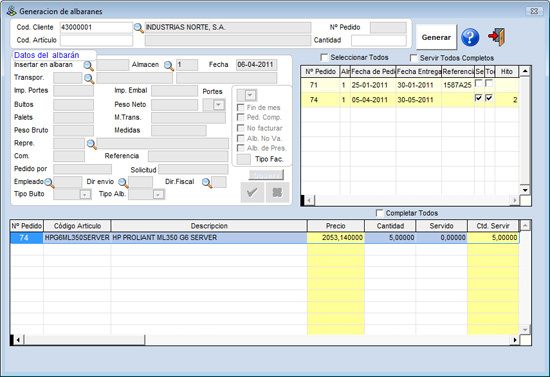Screen dimensions: 550x377
Task: Open Repre. lookup magnifier
Action: click(x=92, y=144)
